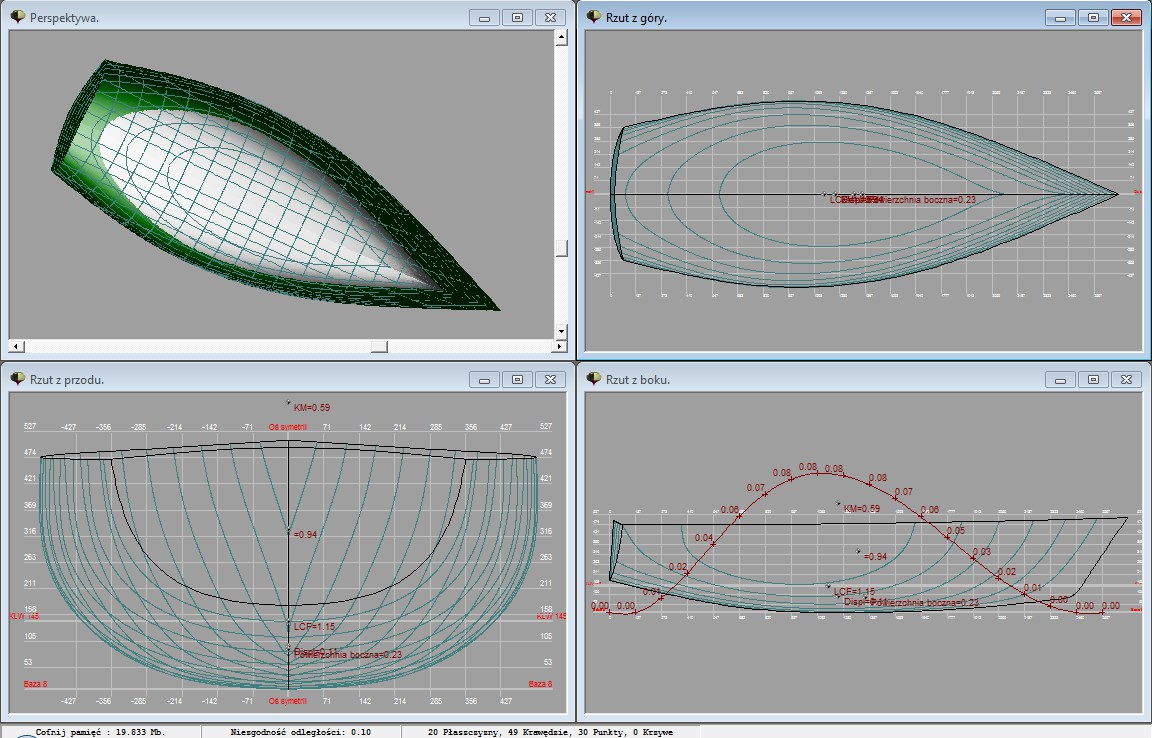Maximize the Perspektywa view window
1152x738 pixels.
[517, 18]
